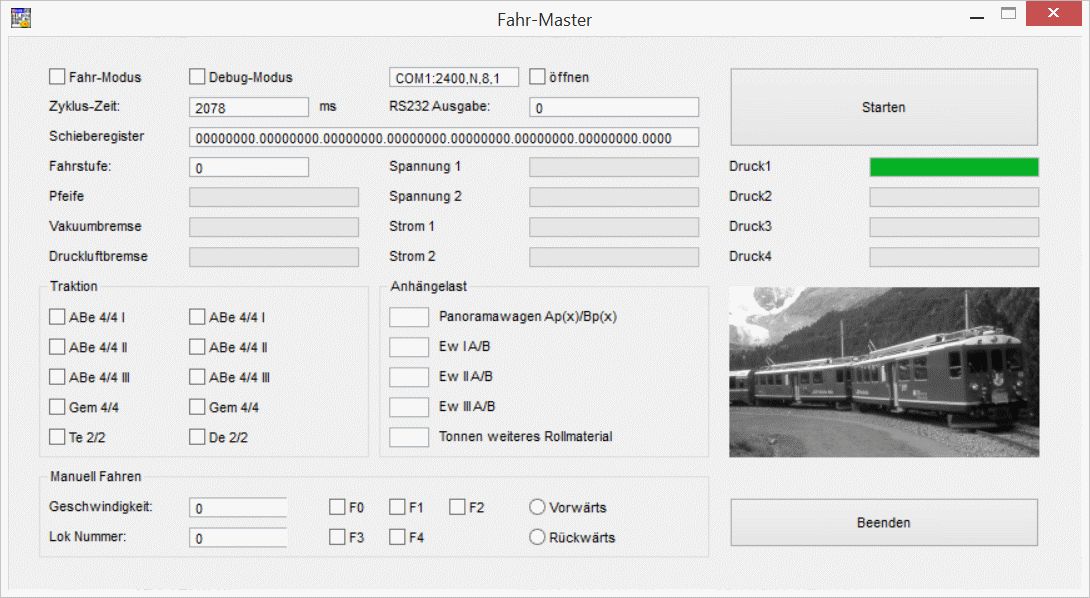This screenshot has height=598, width=1090.
Task: Enable the F2 function checkbox
Action: pyautogui.click(x=457, y=507)
